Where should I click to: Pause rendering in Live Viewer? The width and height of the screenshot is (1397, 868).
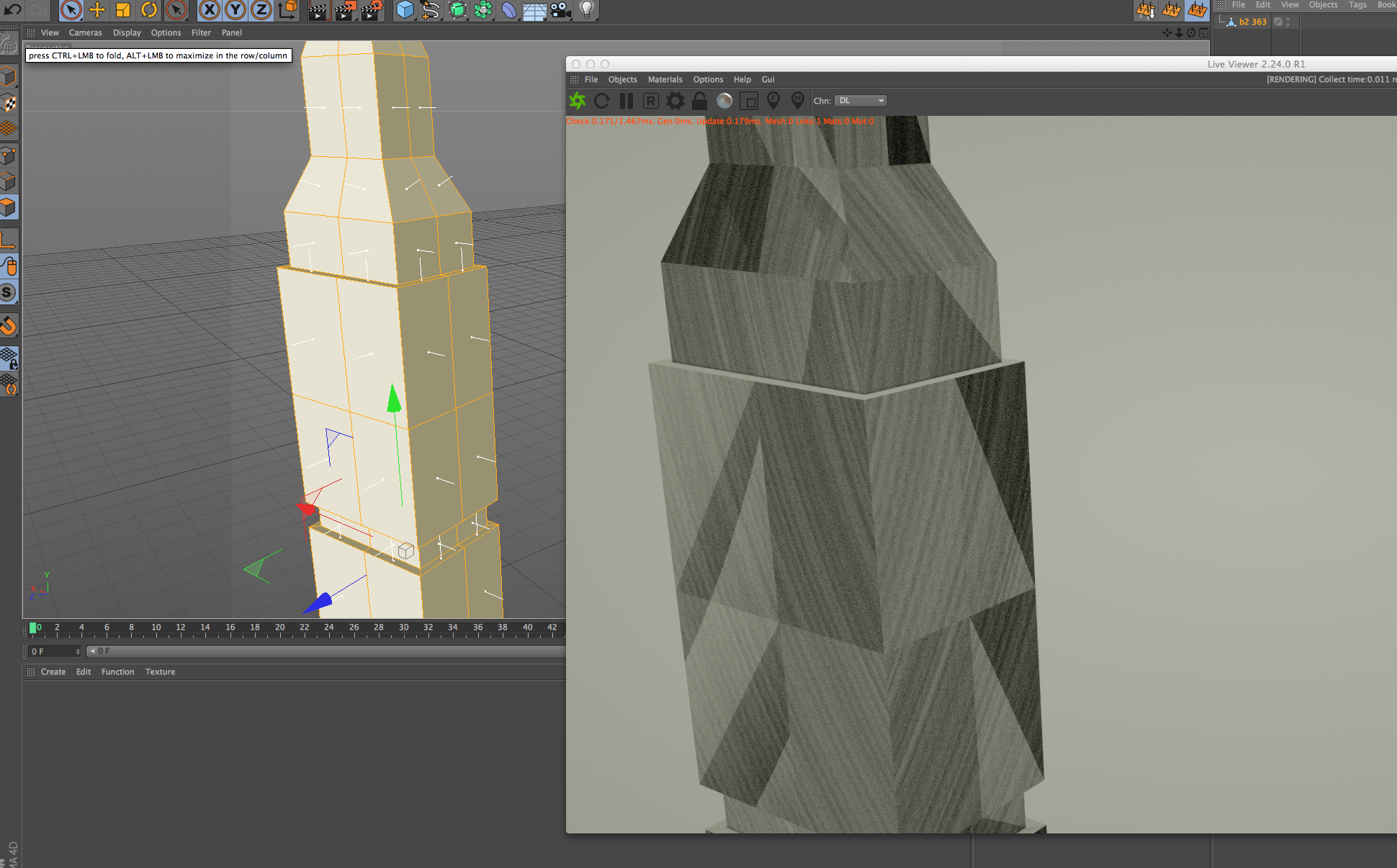tap(626, 101)
